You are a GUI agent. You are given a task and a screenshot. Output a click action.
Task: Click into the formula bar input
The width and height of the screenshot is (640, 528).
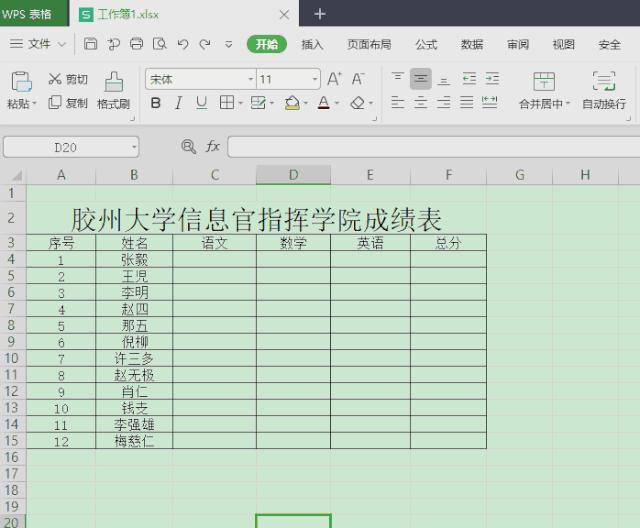[433, 146]
